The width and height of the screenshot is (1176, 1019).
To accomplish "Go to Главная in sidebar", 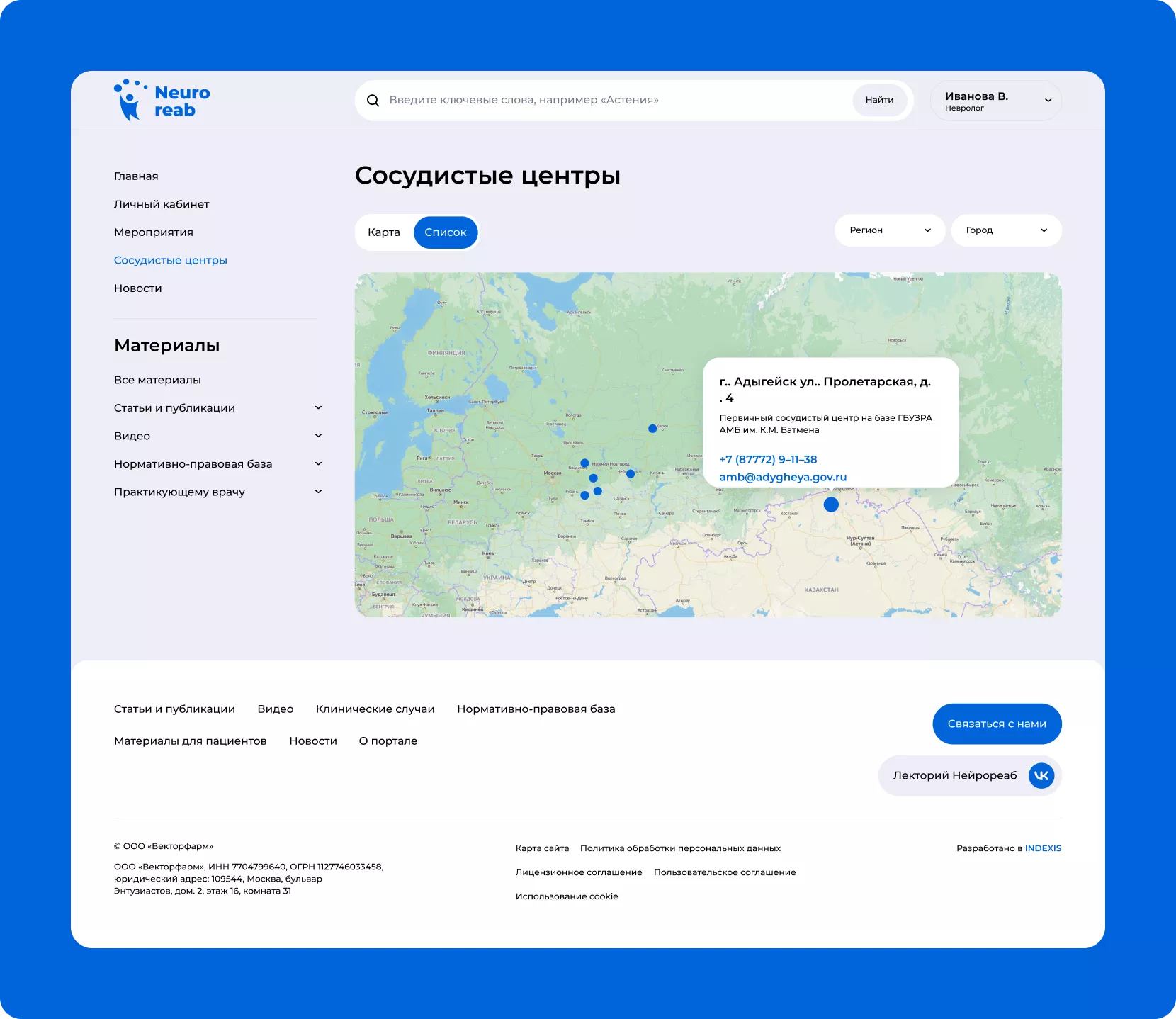I will pyautogui.click(x=136, y=176).
